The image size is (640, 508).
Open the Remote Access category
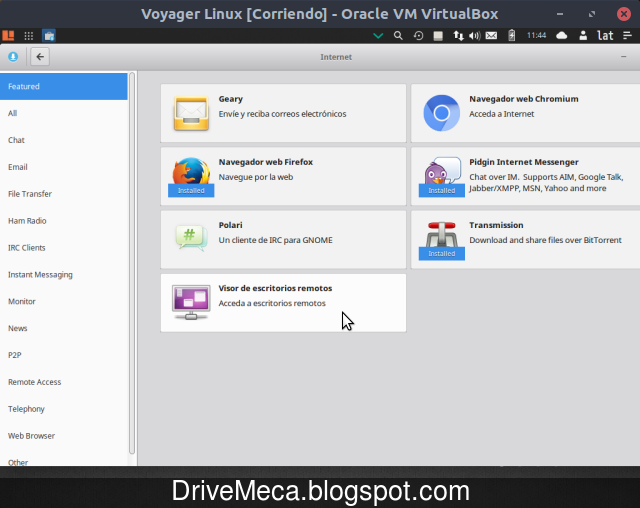pos(64,382)
